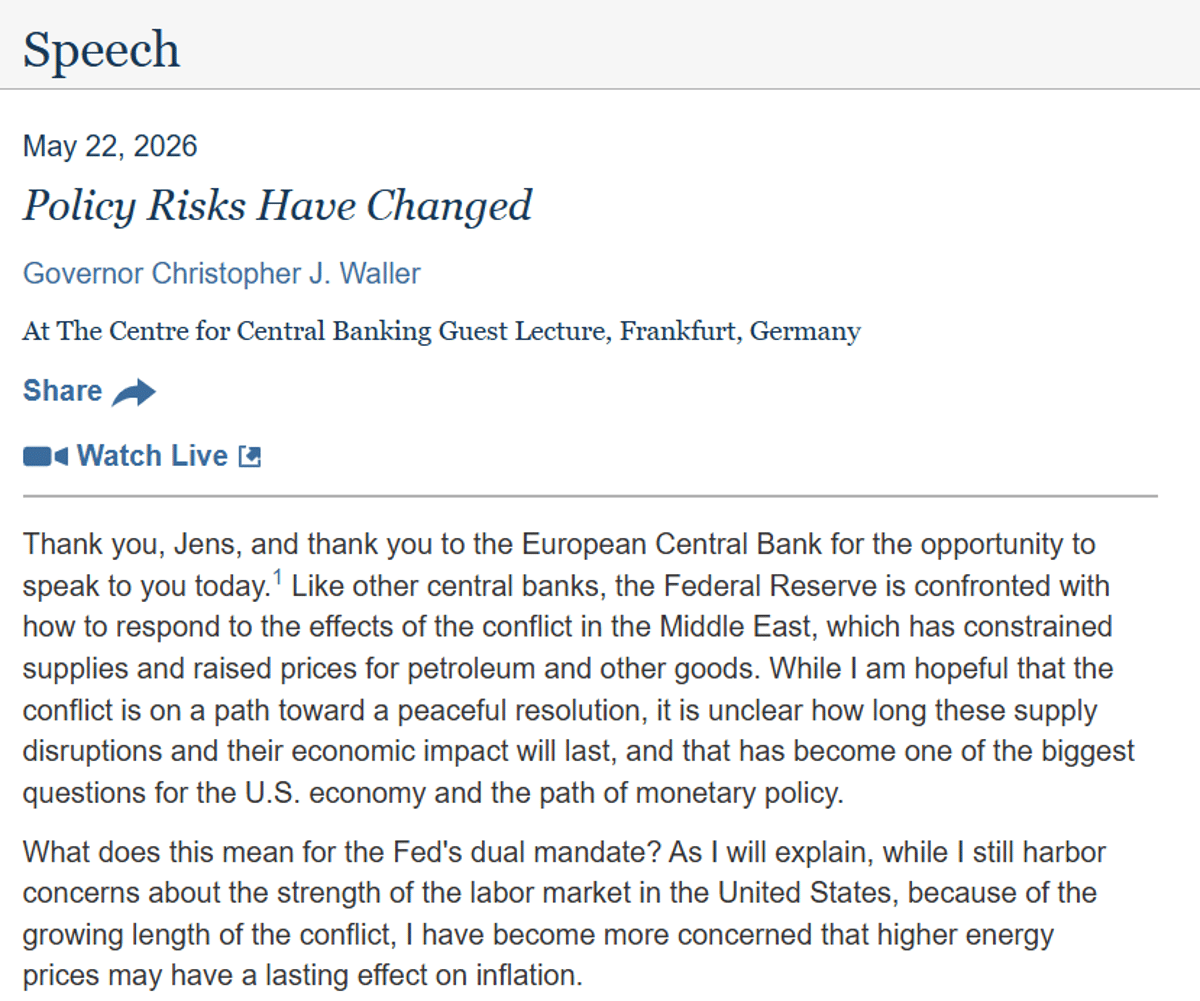Click the Share arrow icon
This screenshot has width=1200, height=1001.
133,392
